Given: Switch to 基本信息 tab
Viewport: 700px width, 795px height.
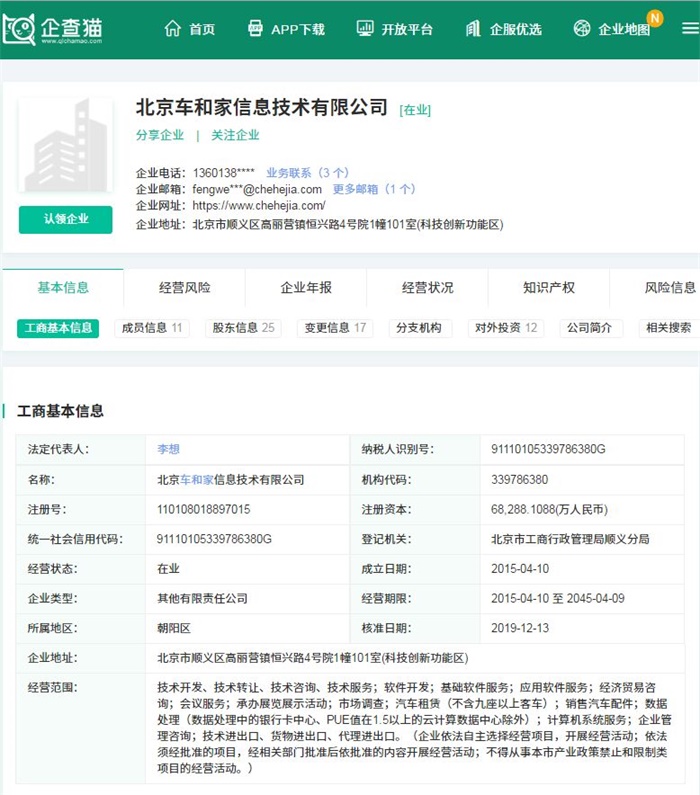Looking at the screenshot, I should click(x=63, y=287).
